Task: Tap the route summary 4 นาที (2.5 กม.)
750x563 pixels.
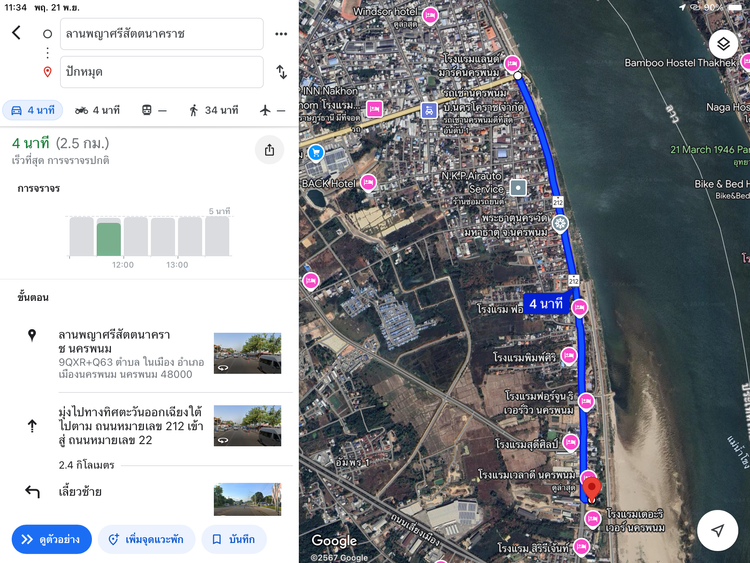Action: (61, 143)
